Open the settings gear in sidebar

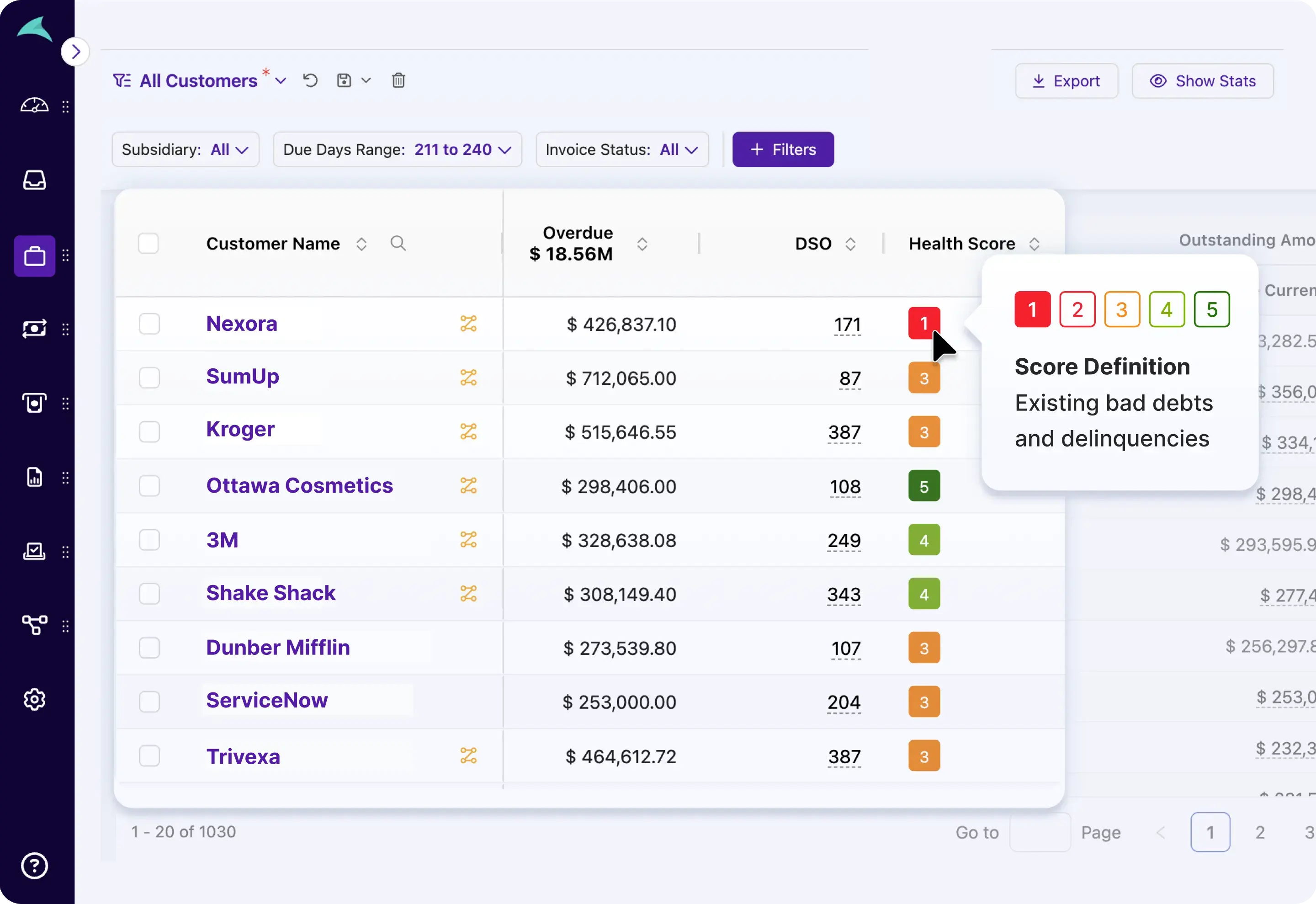(35, 700)
